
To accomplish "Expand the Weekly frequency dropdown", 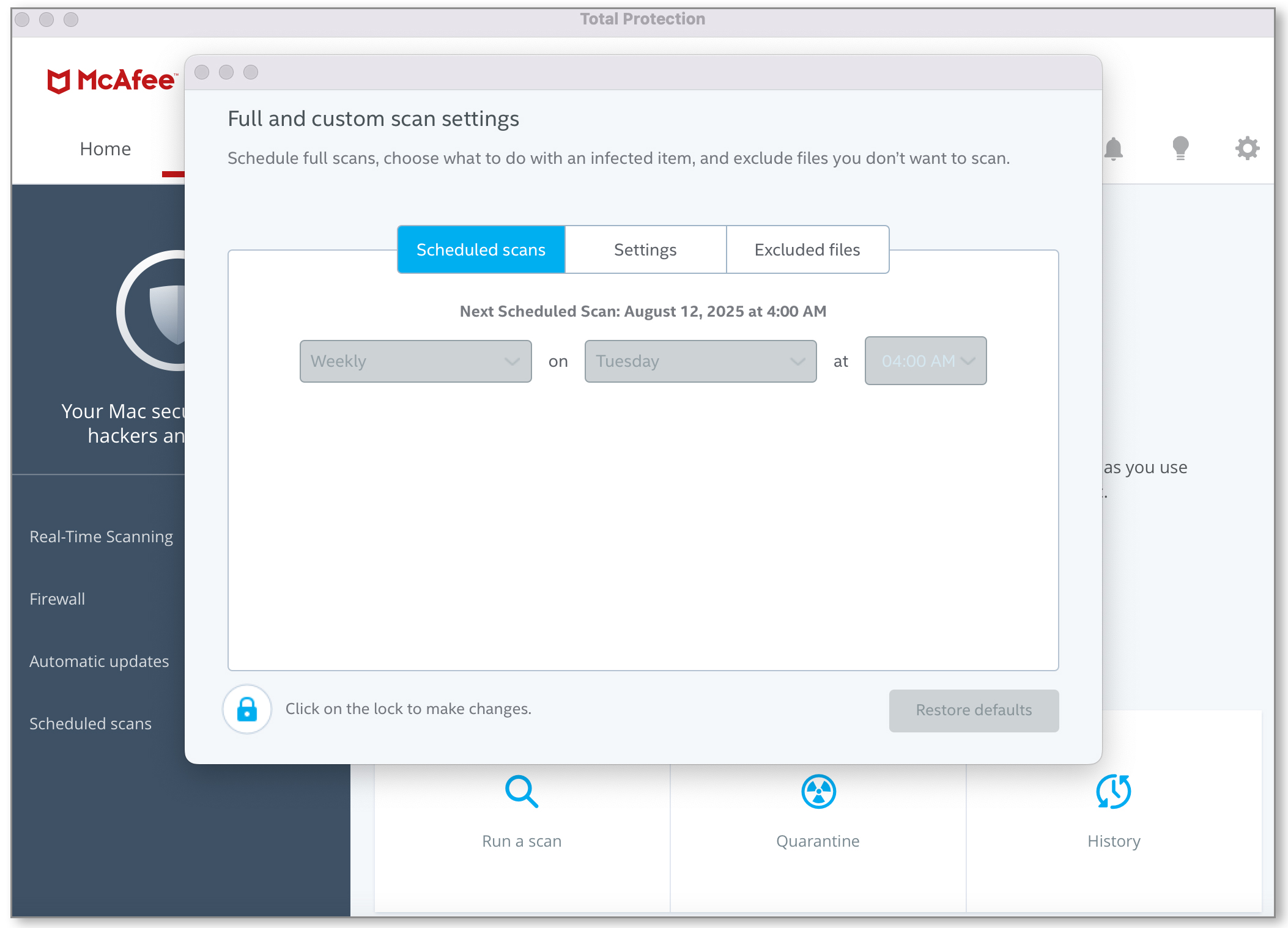I will [415, 361].
